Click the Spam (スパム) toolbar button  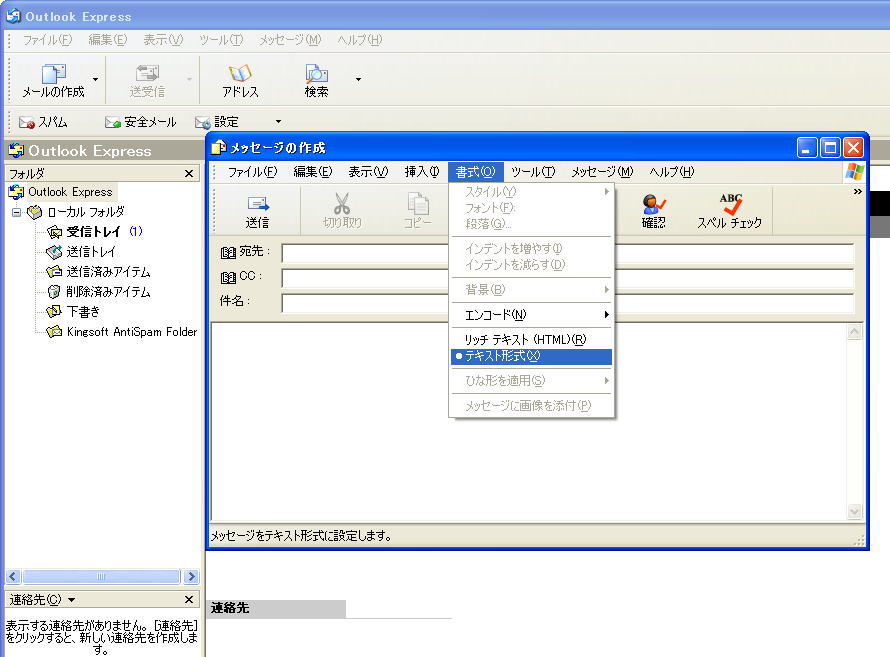43,122
